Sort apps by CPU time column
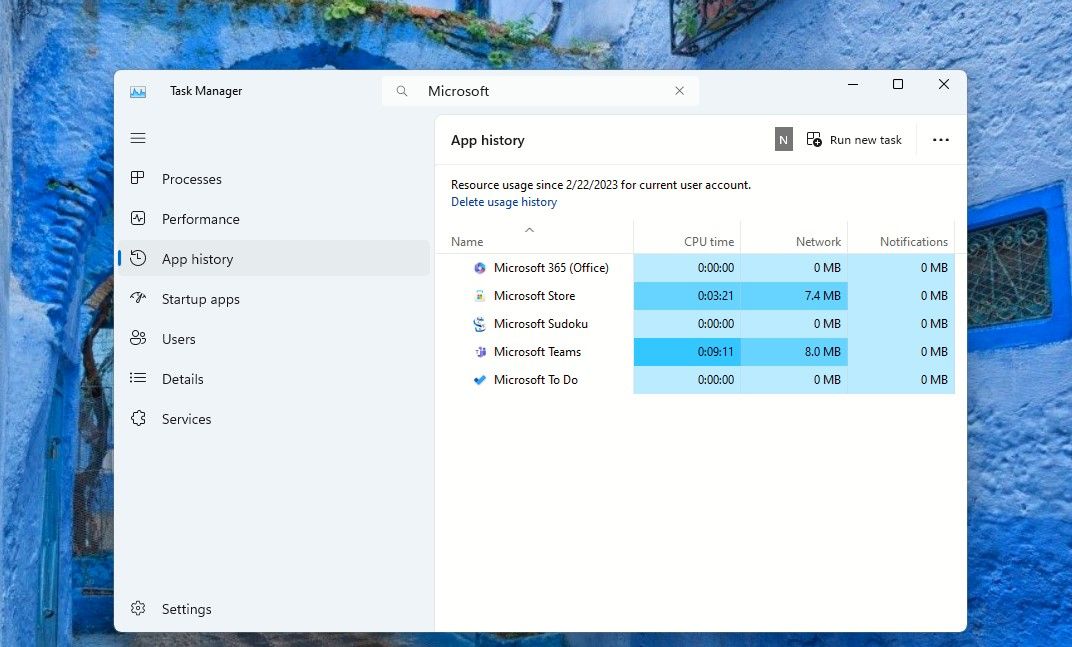This screenshot has width=1072, height=647. (x=709, y=241)
